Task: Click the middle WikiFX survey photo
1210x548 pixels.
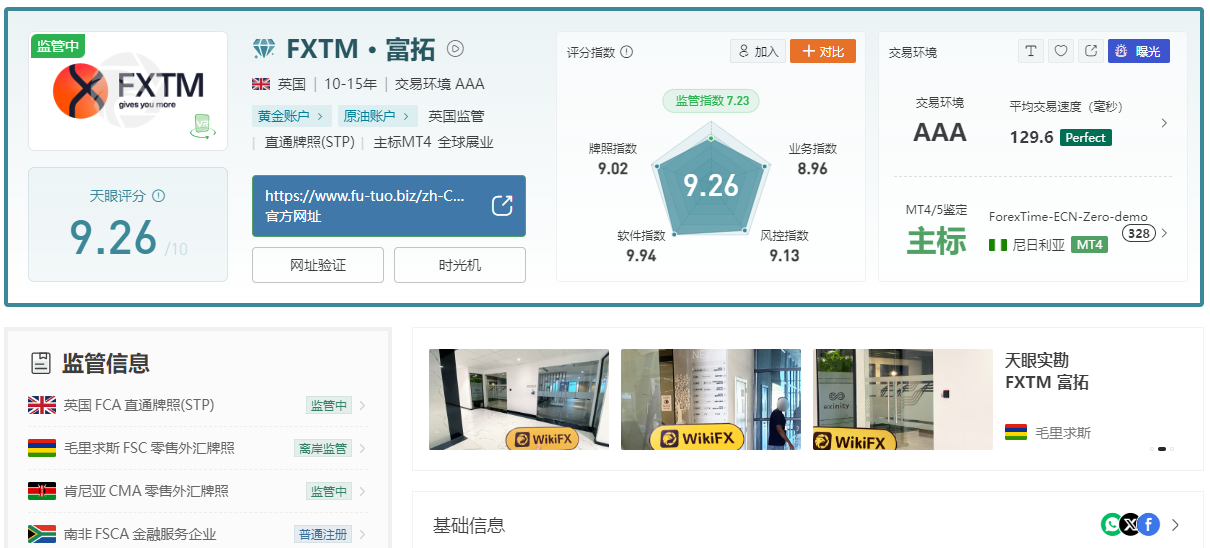Action: point(711,399)
